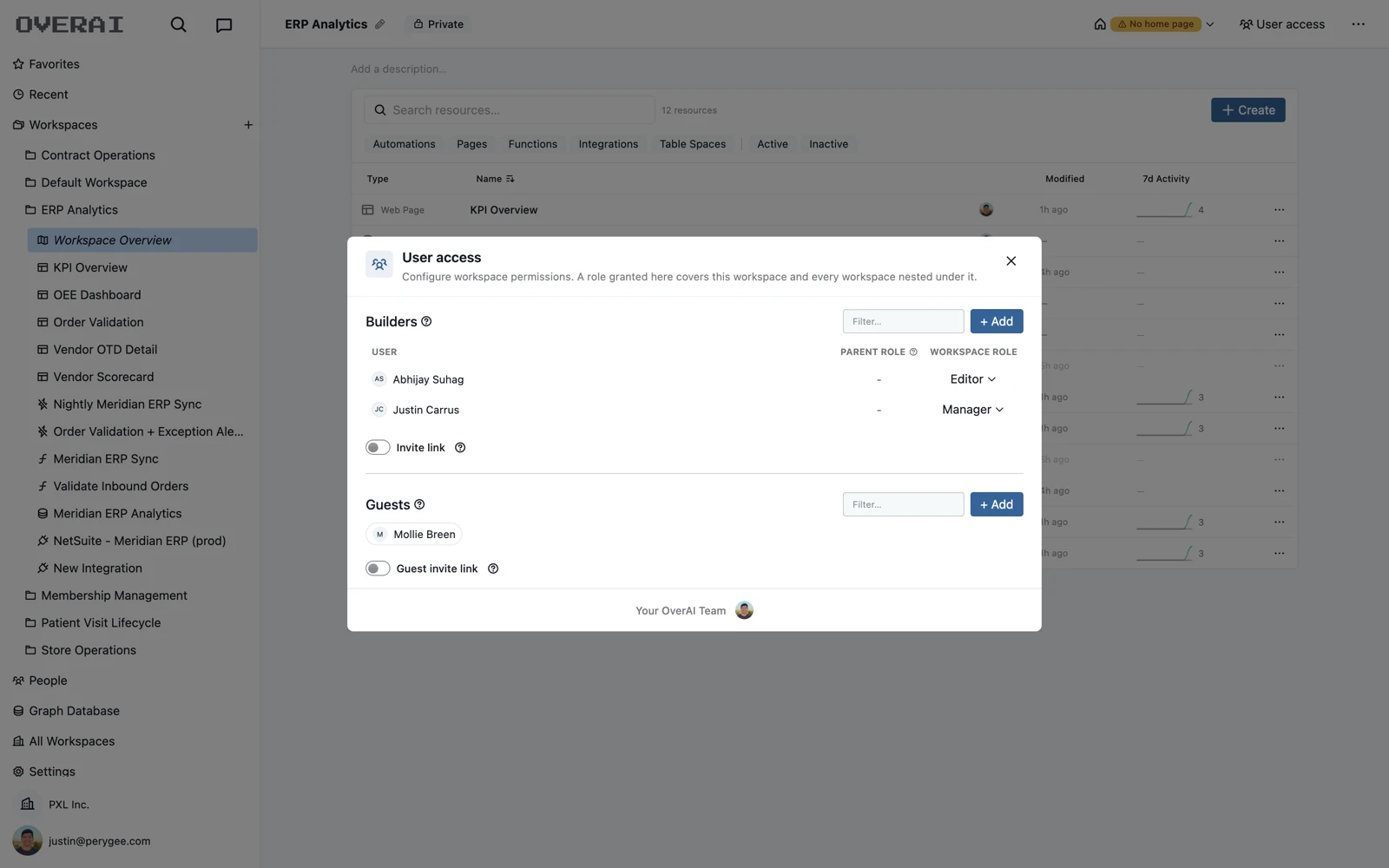Click the help icon next to Invite link

(460, 448)
